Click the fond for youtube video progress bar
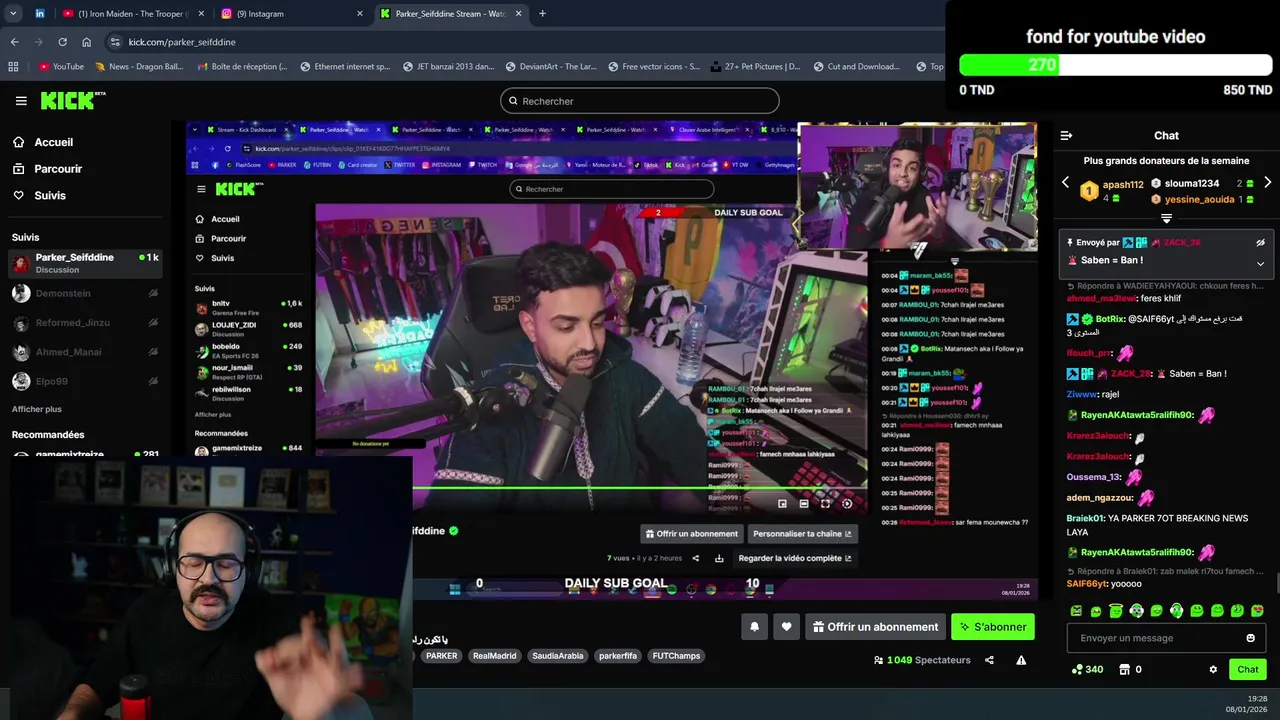 (x=1115, y=65)
